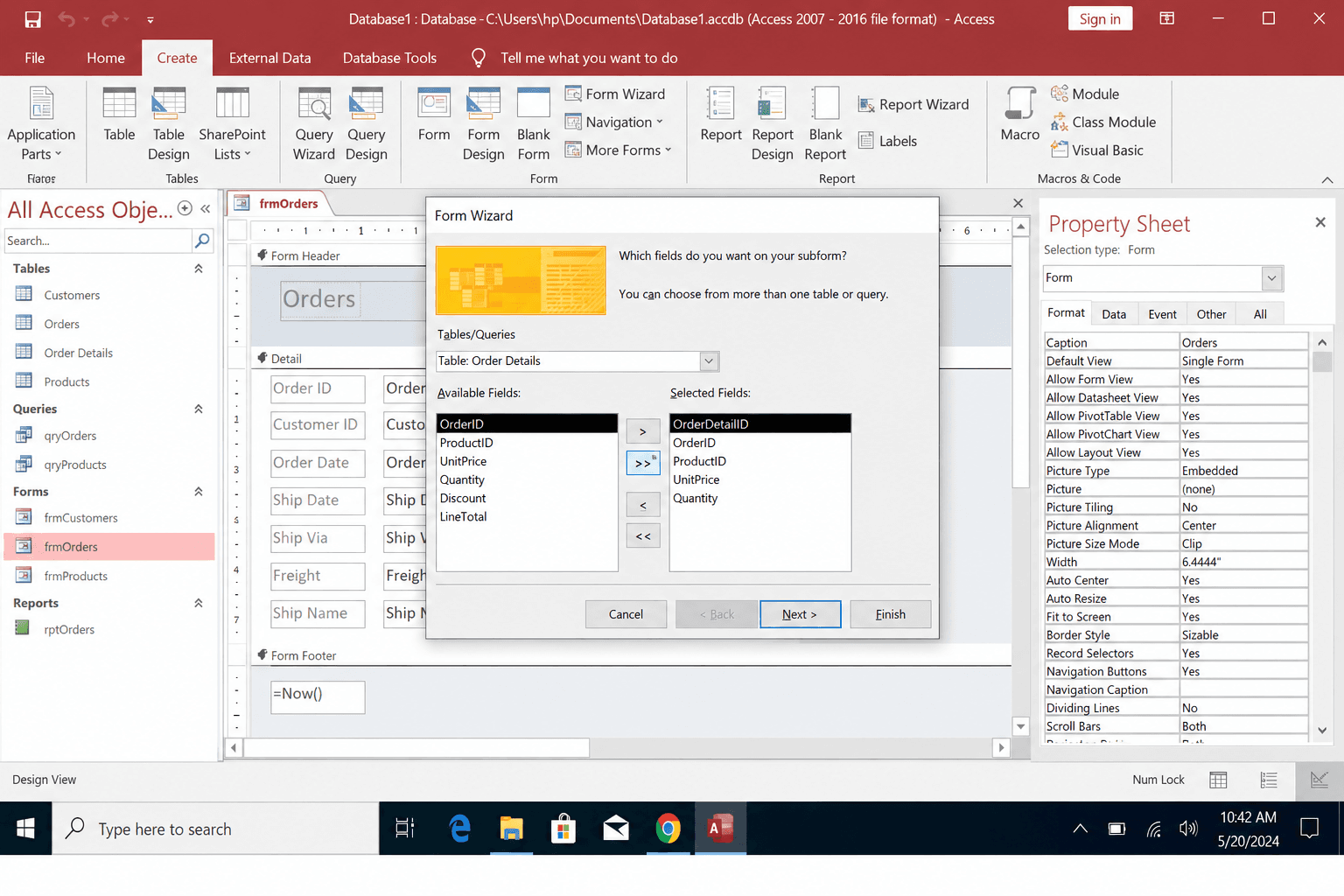This screenshot has height=896, width=1344.
Task: Switch to Data tab in Property Sheet
Action: (x=1114, y=314)
